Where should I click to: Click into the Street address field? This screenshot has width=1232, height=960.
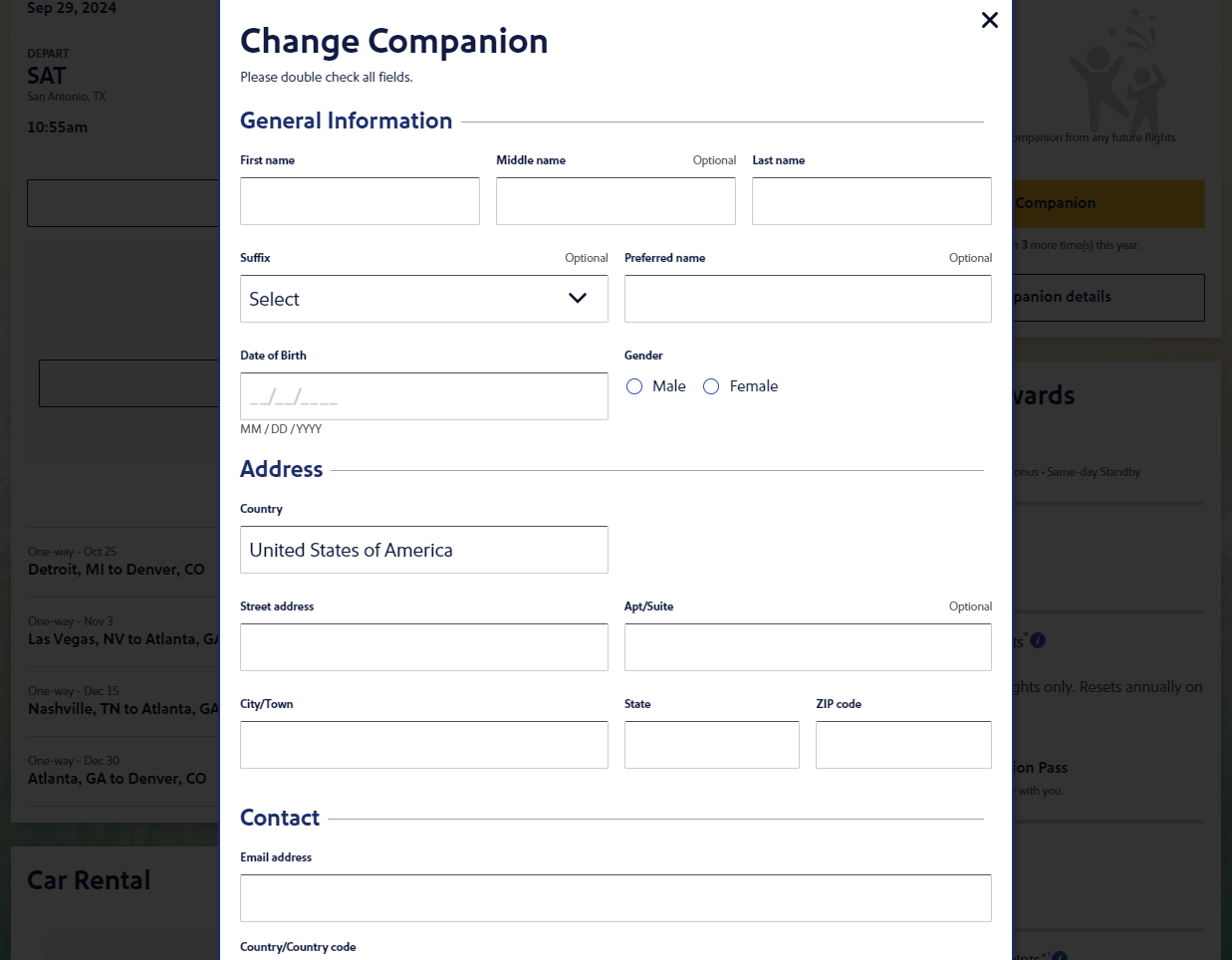click(423, 646)
